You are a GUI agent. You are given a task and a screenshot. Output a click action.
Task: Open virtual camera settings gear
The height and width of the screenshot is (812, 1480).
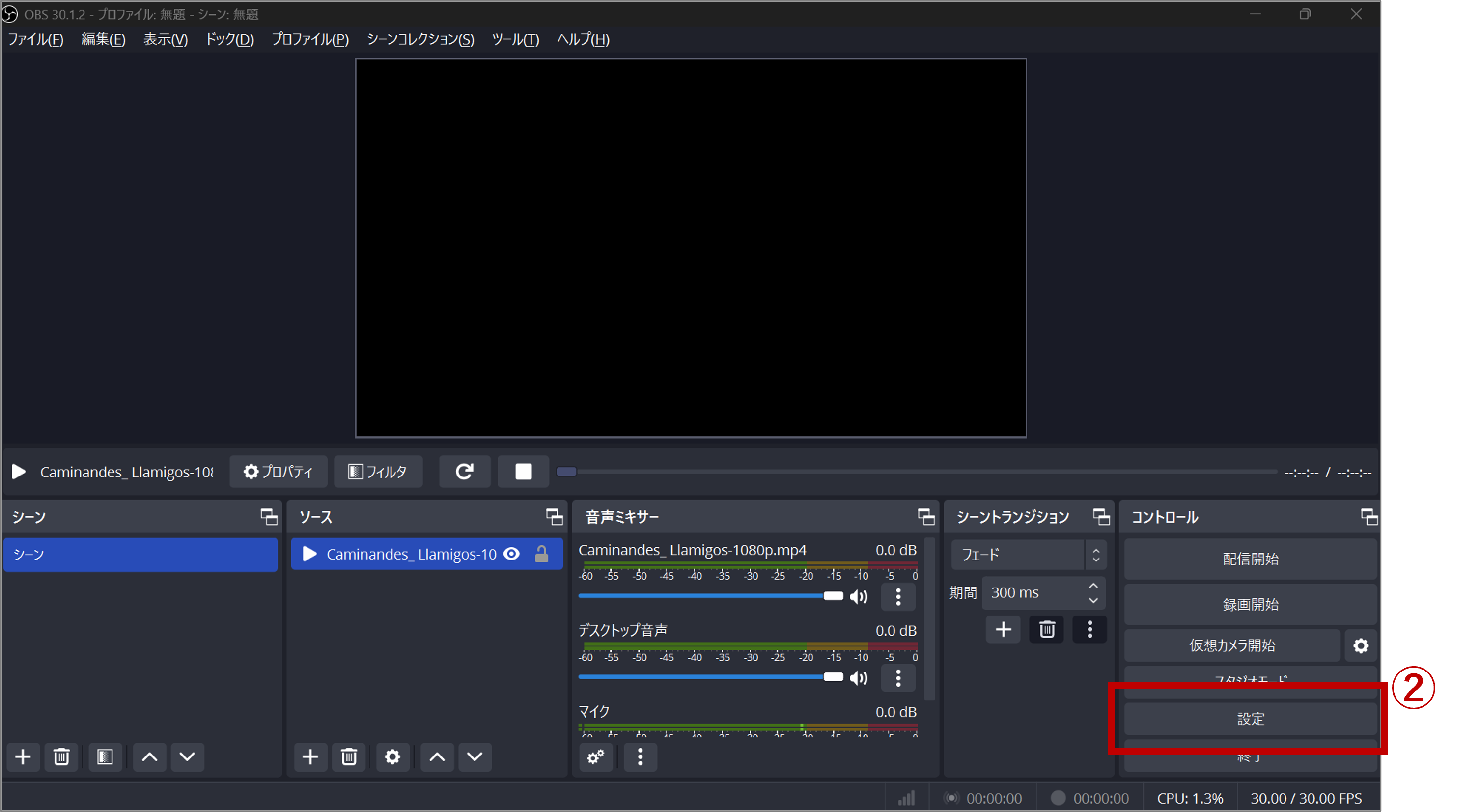coord(1361,646)
